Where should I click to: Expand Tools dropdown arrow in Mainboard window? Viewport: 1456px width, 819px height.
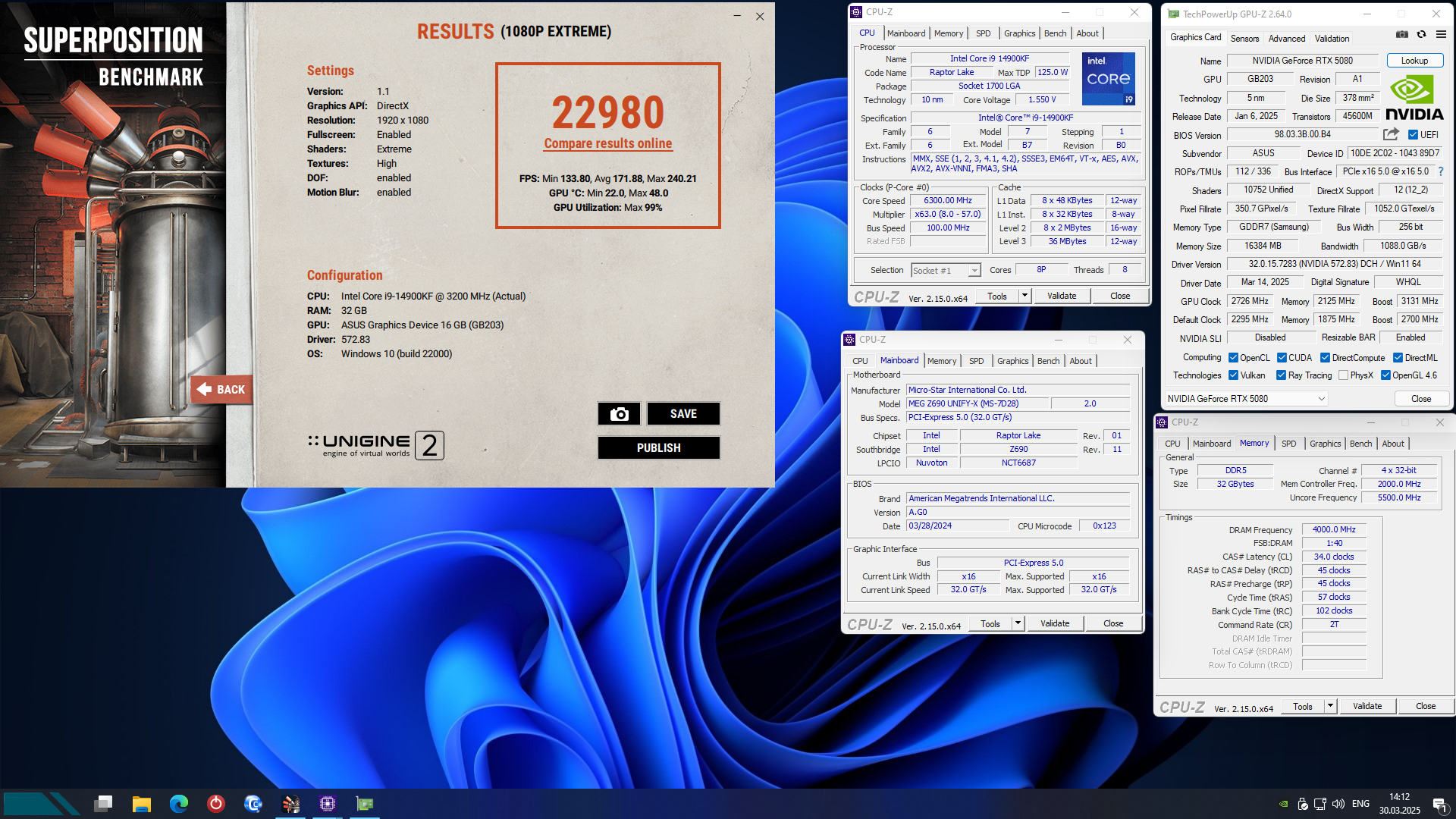[1018, 623]
